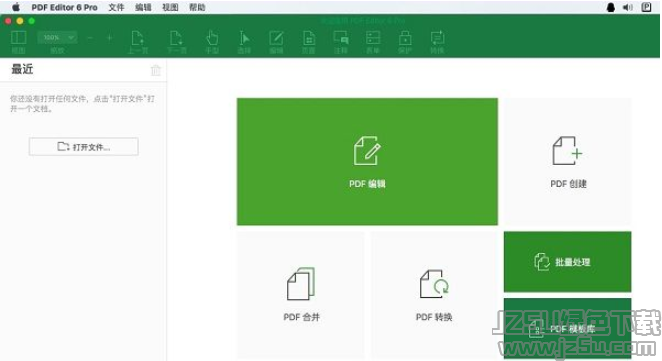Open the page tool in toolbar

point(309,38)
